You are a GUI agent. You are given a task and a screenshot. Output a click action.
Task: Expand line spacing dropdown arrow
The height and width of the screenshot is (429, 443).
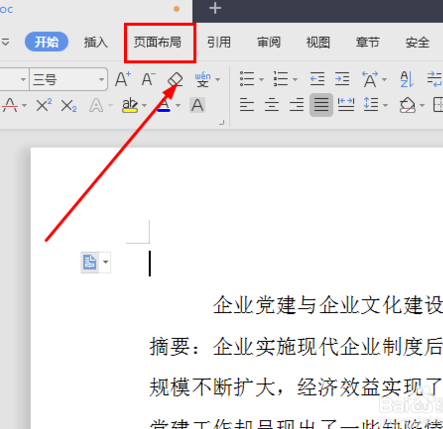tap(386, 106)
